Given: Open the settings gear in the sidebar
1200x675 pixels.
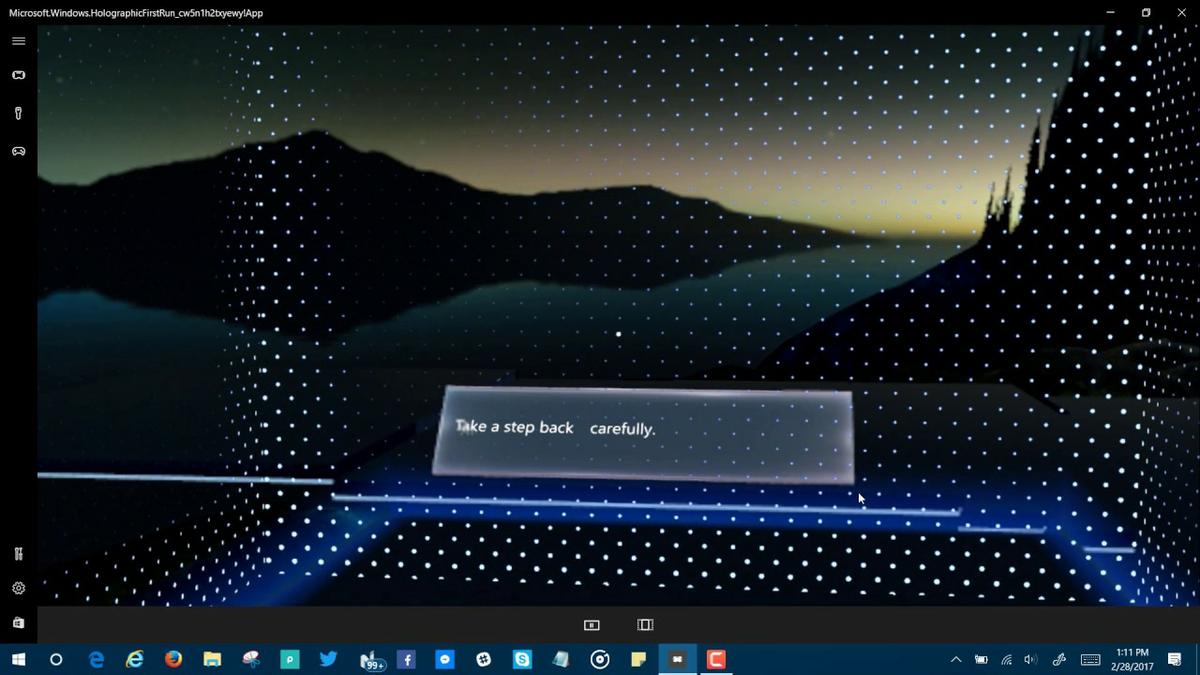Looking at the screenshot, I should click(x=18, y=588).
